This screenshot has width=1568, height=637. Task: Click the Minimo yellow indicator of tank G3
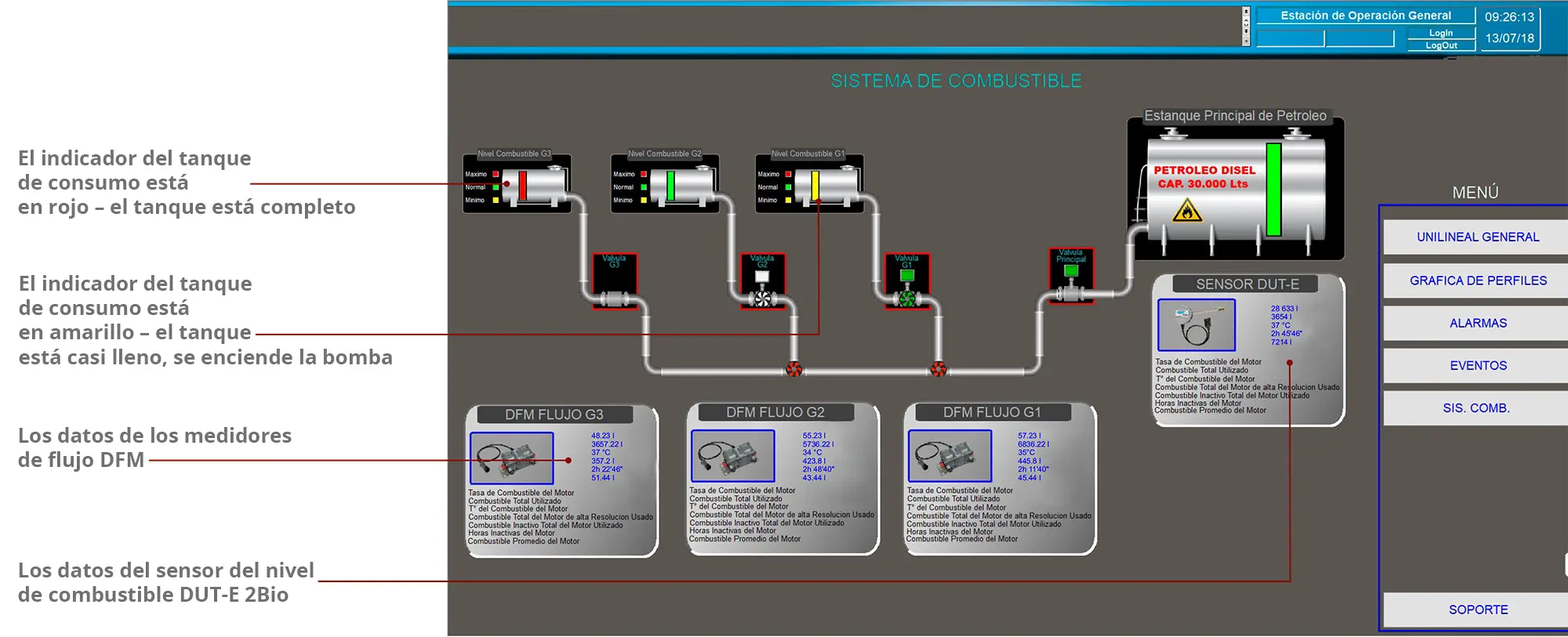pos(495,201)
